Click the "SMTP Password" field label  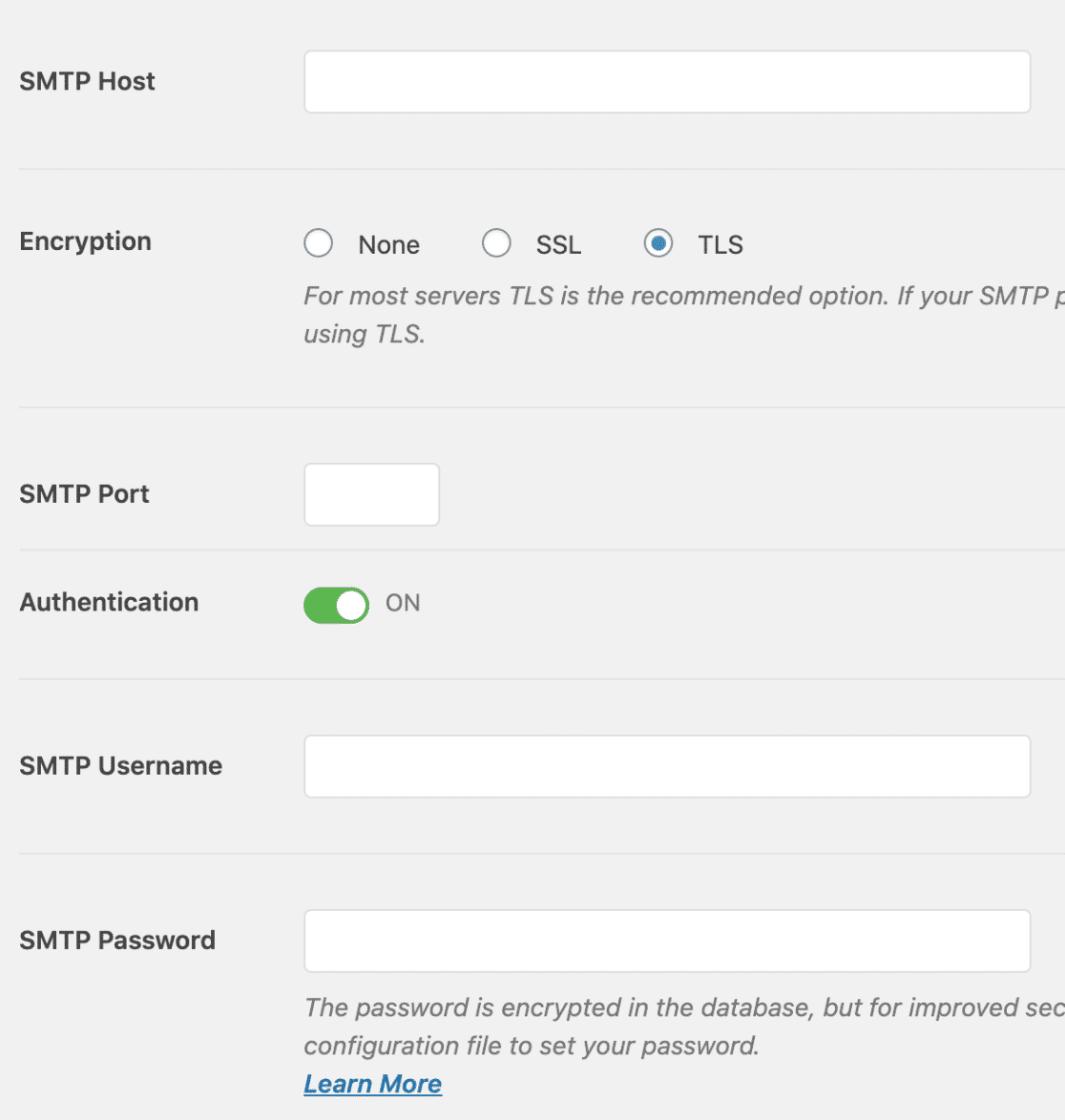click(117, 941)
